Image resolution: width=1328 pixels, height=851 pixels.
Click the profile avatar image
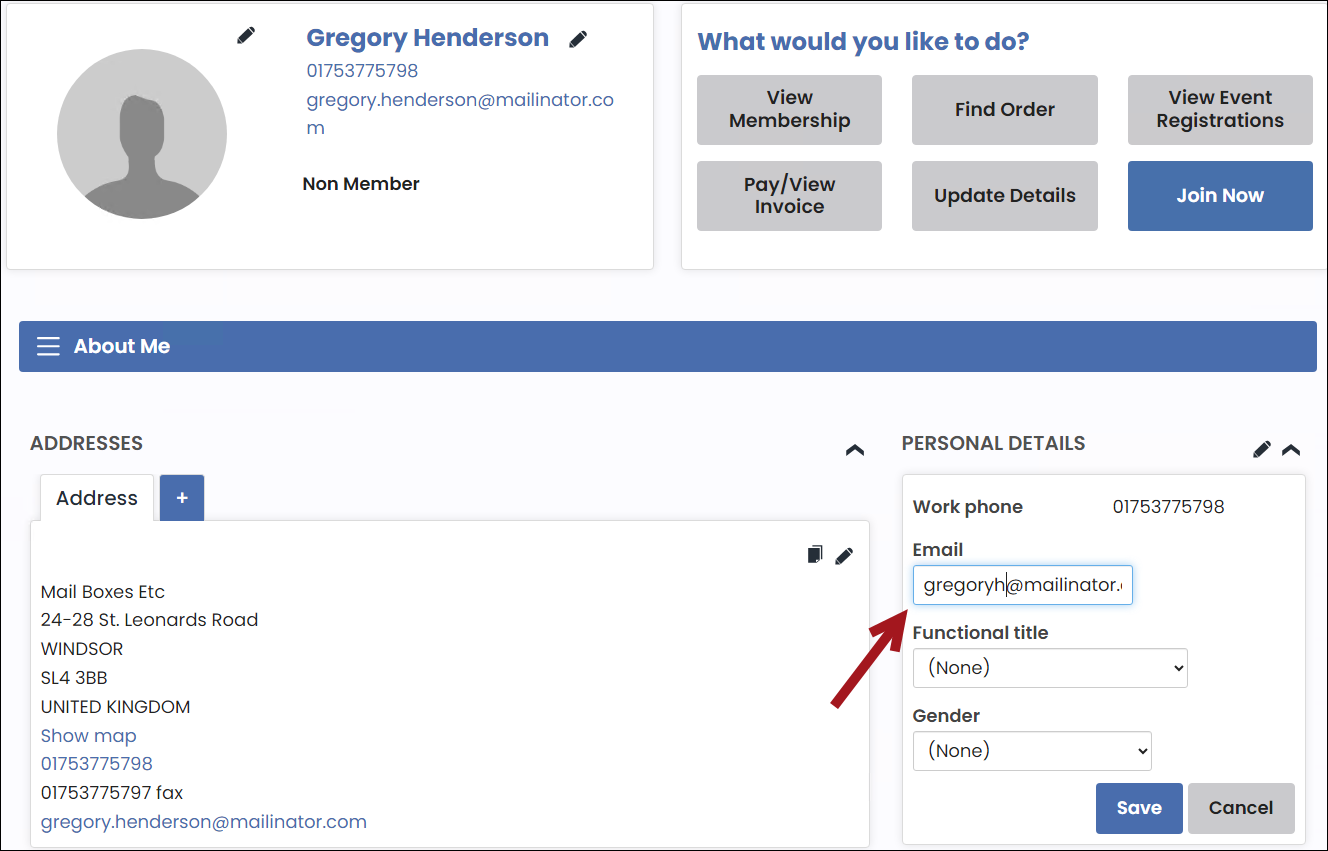[x=142, y=134]
